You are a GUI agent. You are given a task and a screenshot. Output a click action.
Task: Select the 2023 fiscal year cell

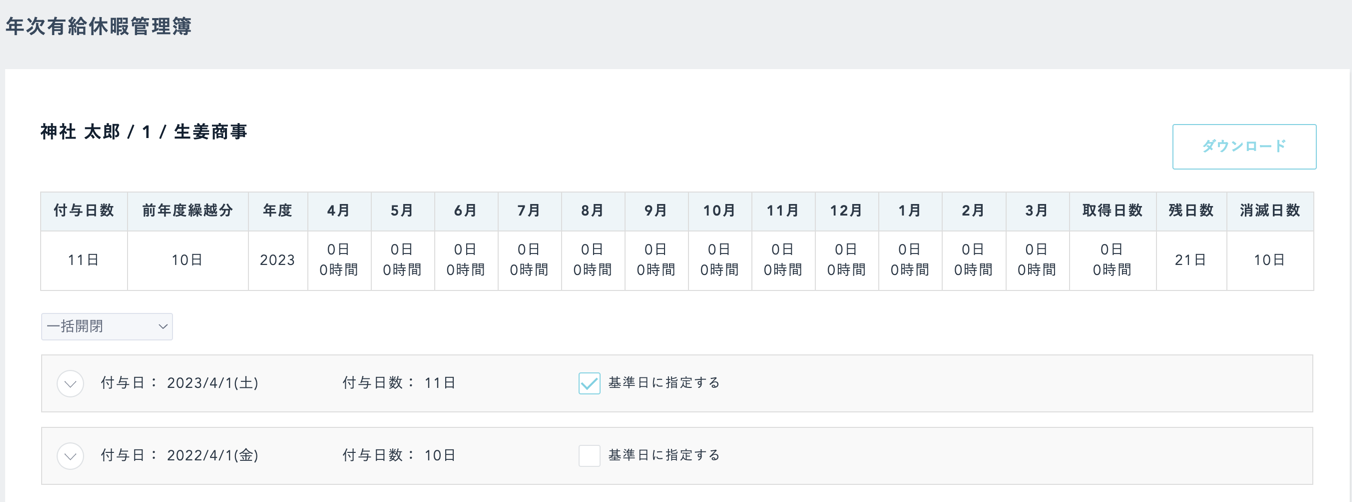(x=278, y=260)
